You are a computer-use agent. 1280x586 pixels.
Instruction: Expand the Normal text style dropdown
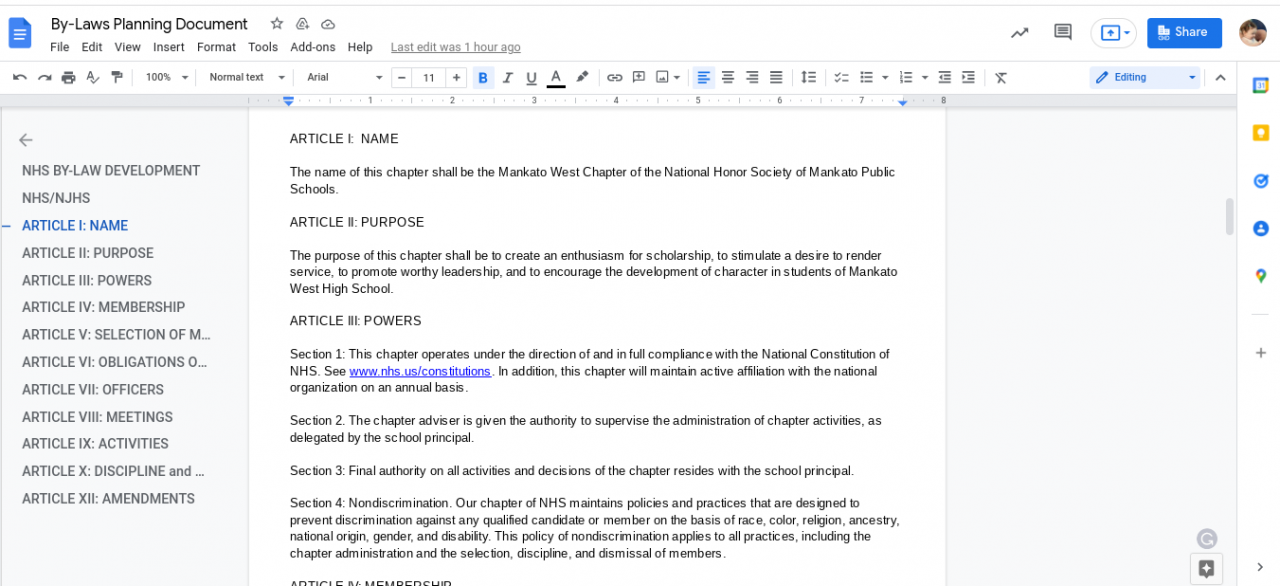tap(247, 77)
